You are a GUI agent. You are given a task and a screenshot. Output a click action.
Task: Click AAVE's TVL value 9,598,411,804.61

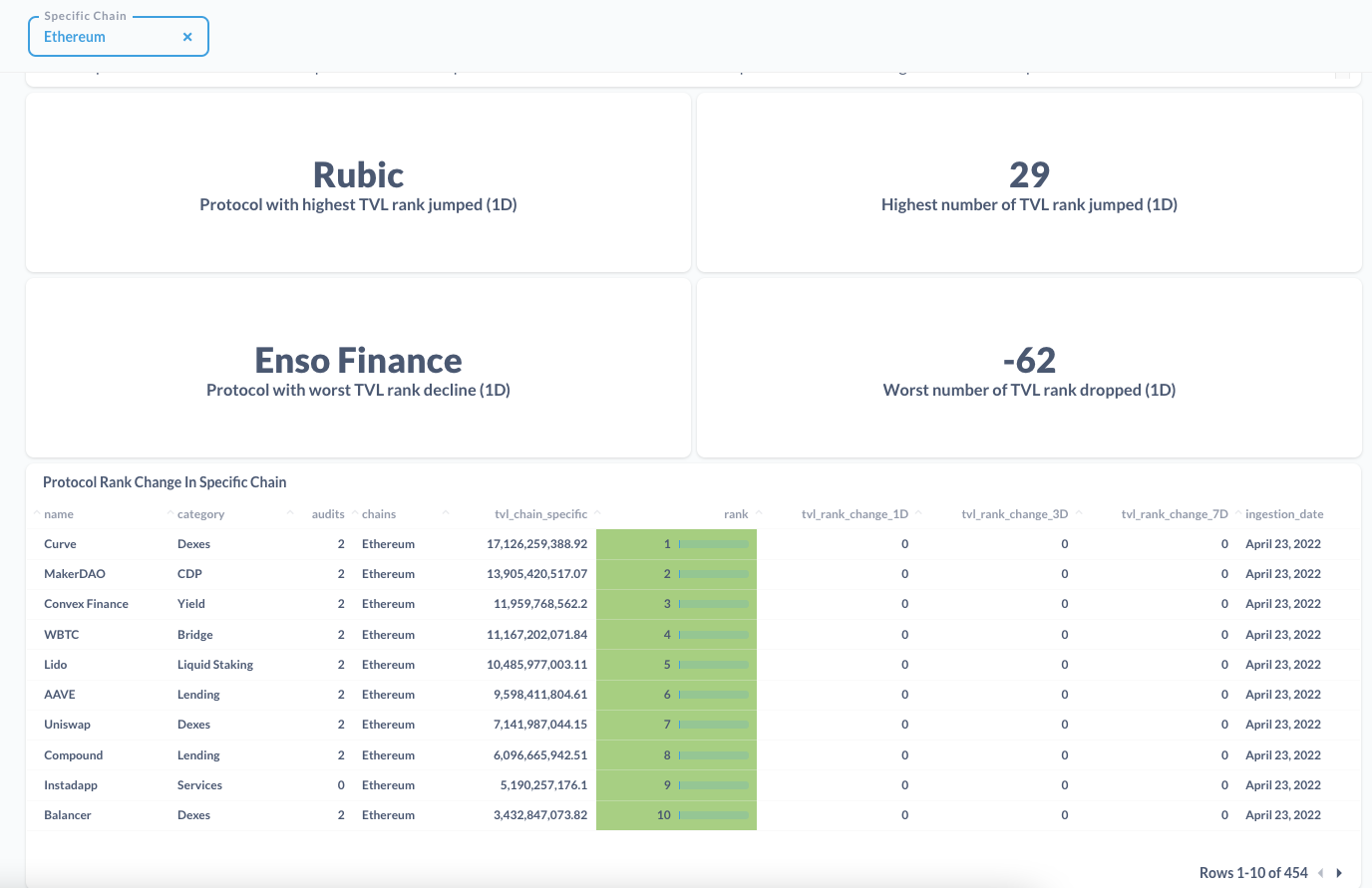point(540,695)
